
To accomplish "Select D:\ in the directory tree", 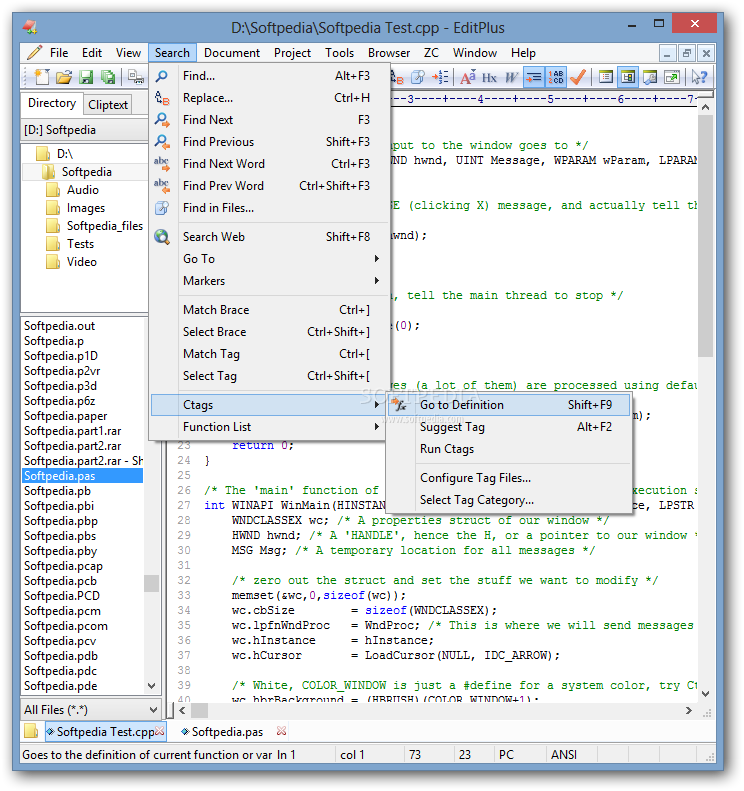I will click(65, 153).
